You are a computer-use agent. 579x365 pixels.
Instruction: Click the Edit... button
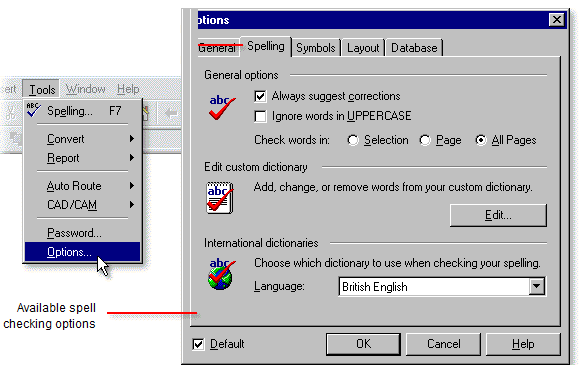coord(498,215)
